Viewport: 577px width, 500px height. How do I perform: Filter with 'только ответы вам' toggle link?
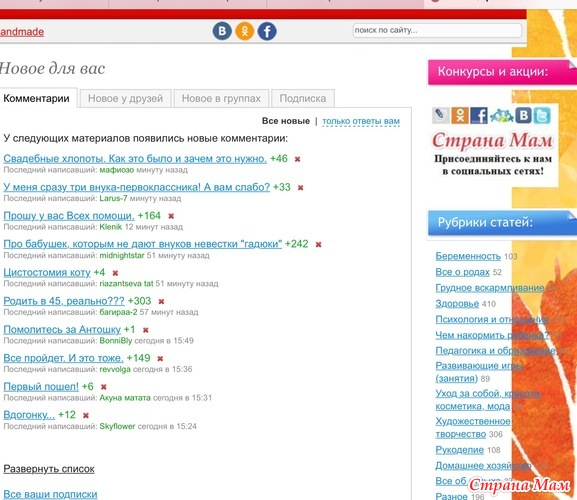pos(361,121)
